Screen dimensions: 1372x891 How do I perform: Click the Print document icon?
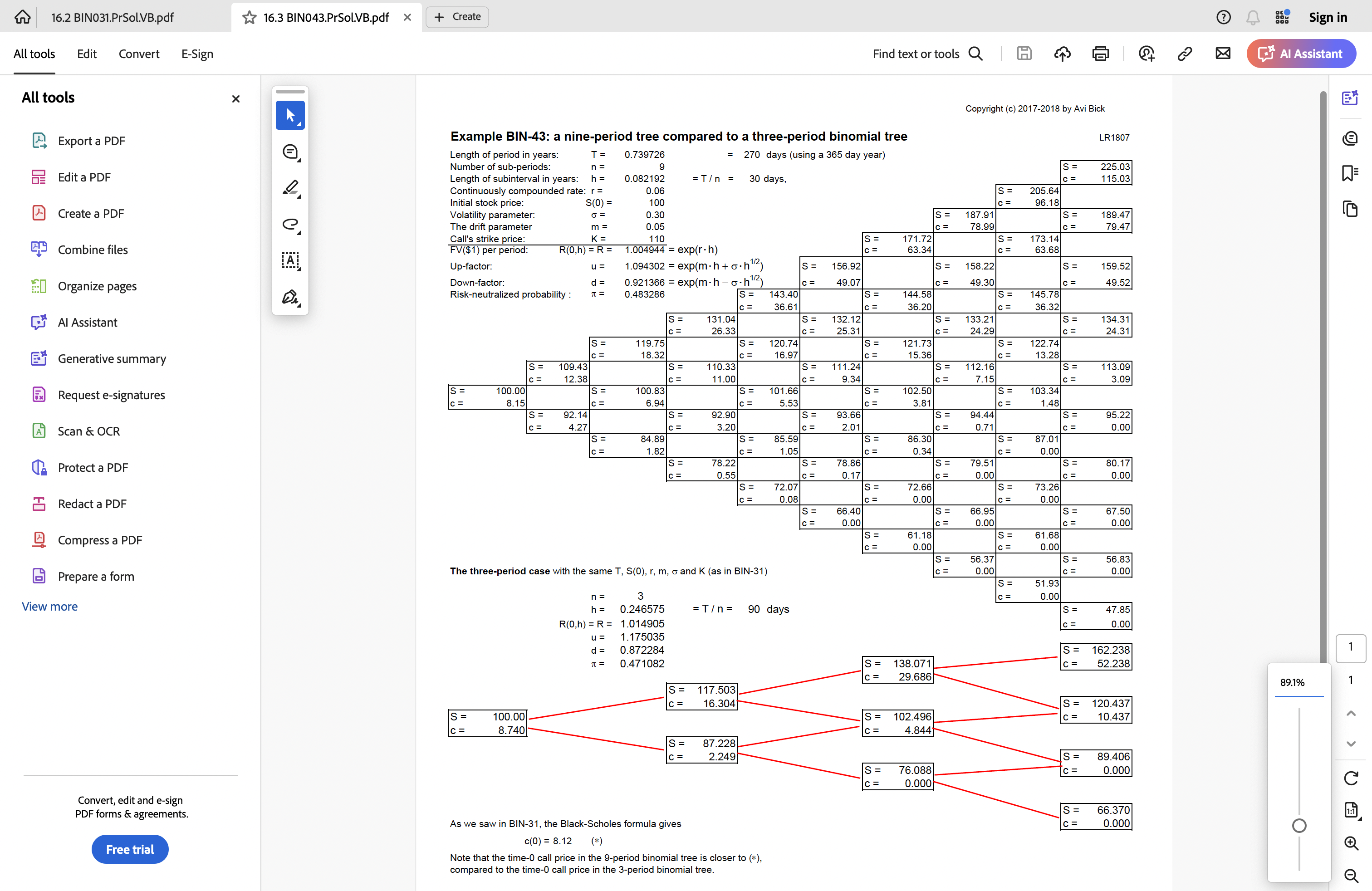pyautogui.click(x=1101, y=53)
